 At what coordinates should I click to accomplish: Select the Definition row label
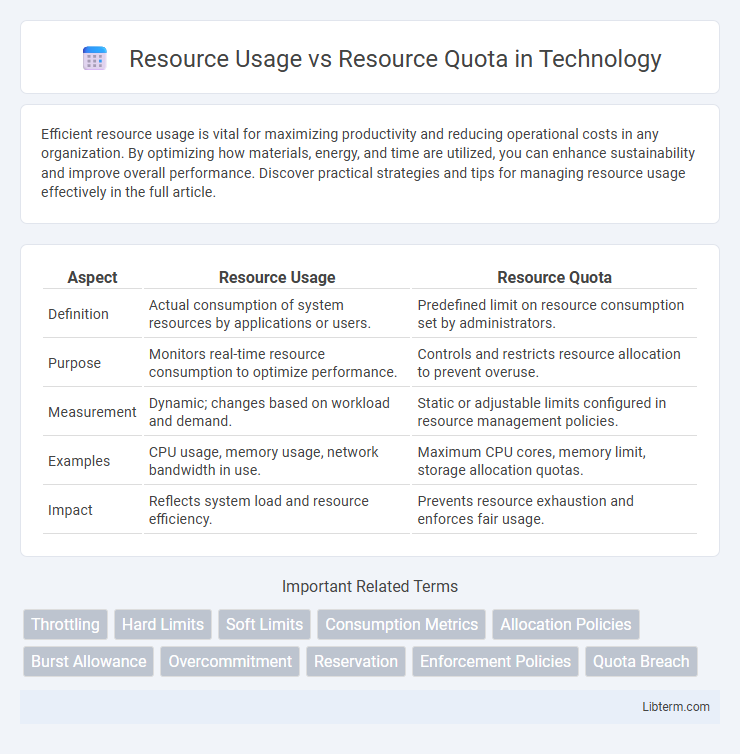pos(78,314)
